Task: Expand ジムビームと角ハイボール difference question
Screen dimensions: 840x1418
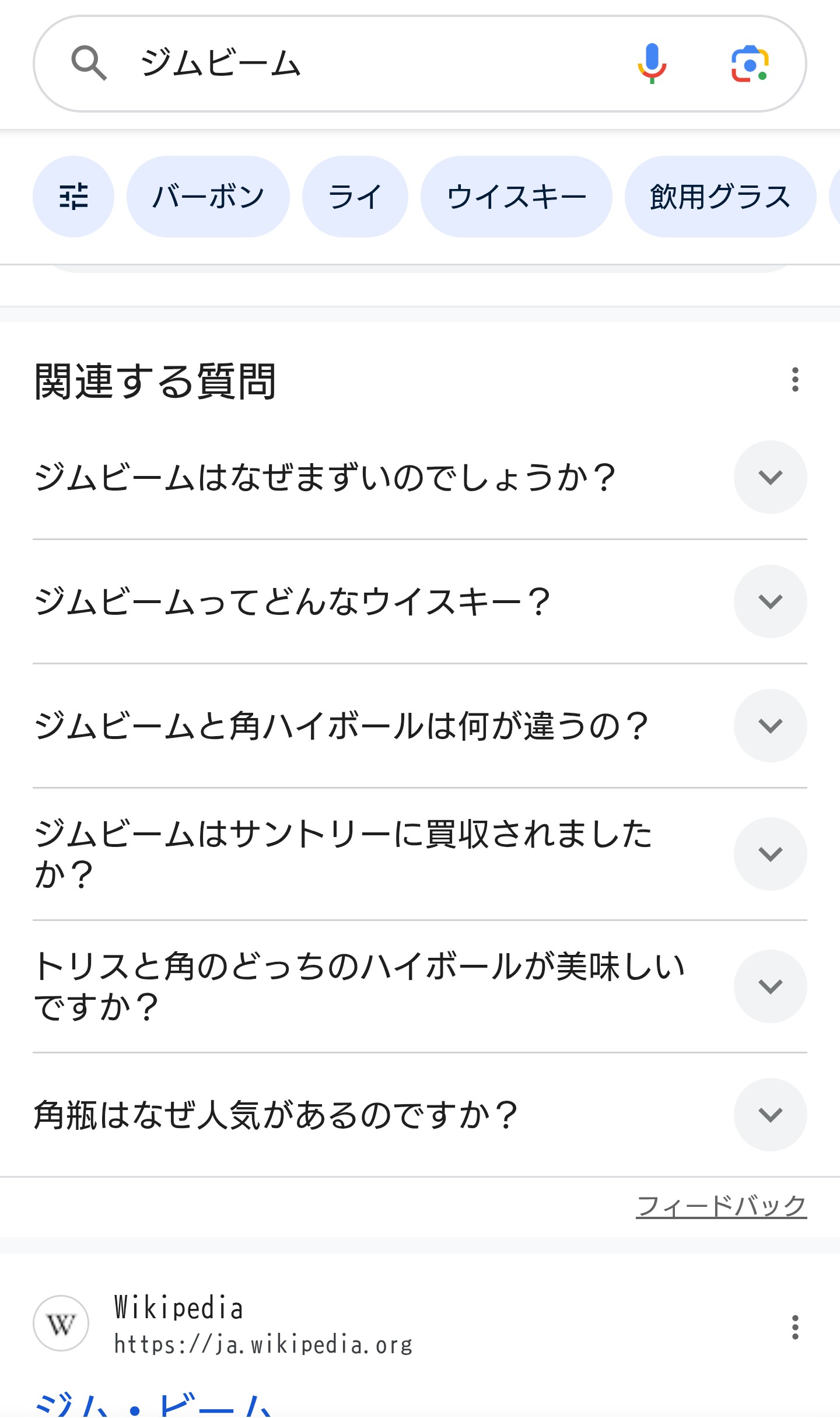Action: point(770,726)
